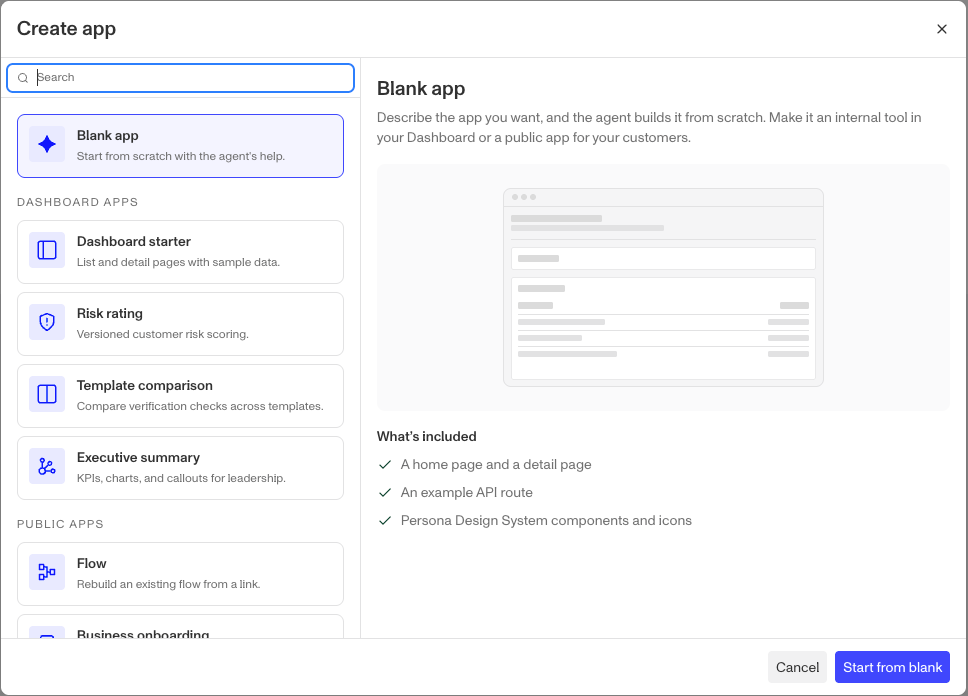968x696 pixels.
Task: Choose the Dashboard starter template
Action: [x=180, y=252]
